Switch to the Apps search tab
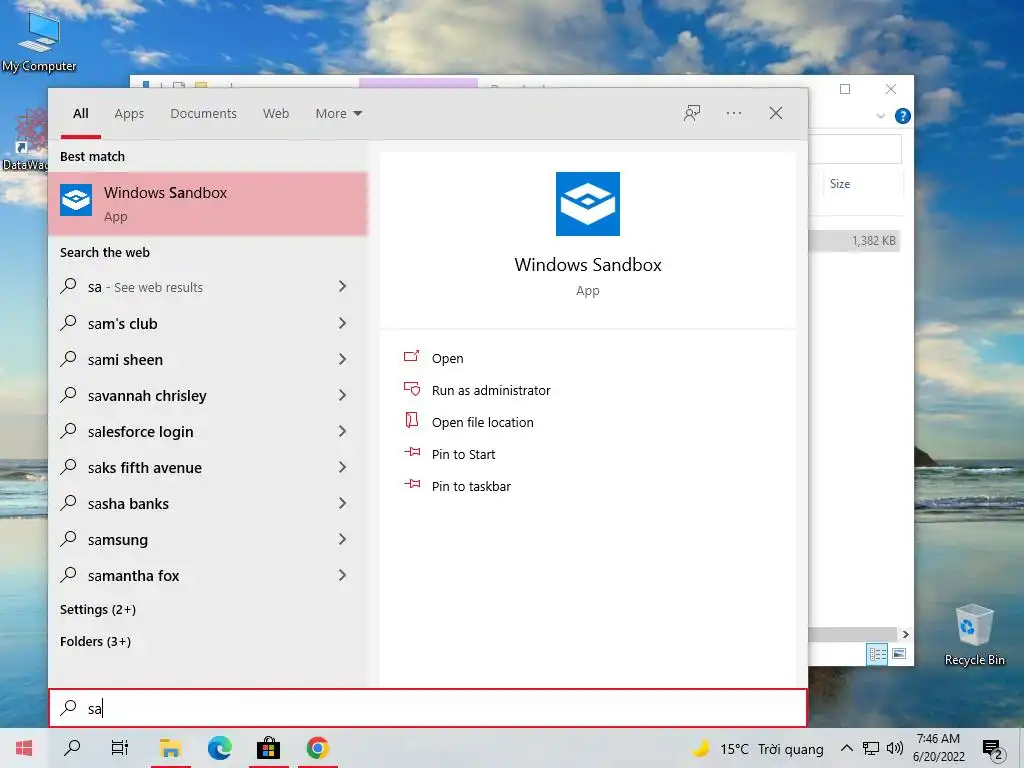This screenshot has height=768, width=1024. pos(129,114)
